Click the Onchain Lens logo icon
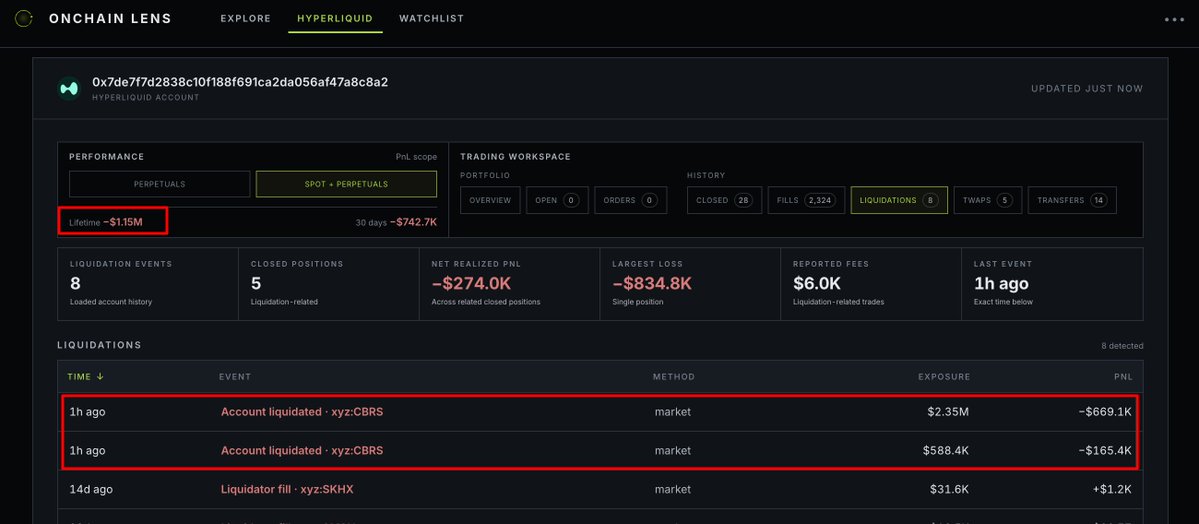 tap(24, 18)
